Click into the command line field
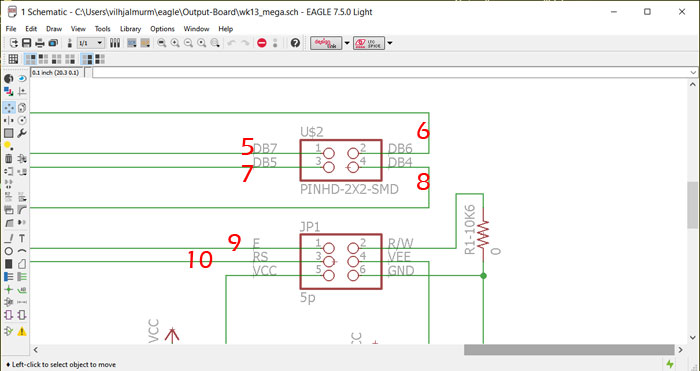 391,72
